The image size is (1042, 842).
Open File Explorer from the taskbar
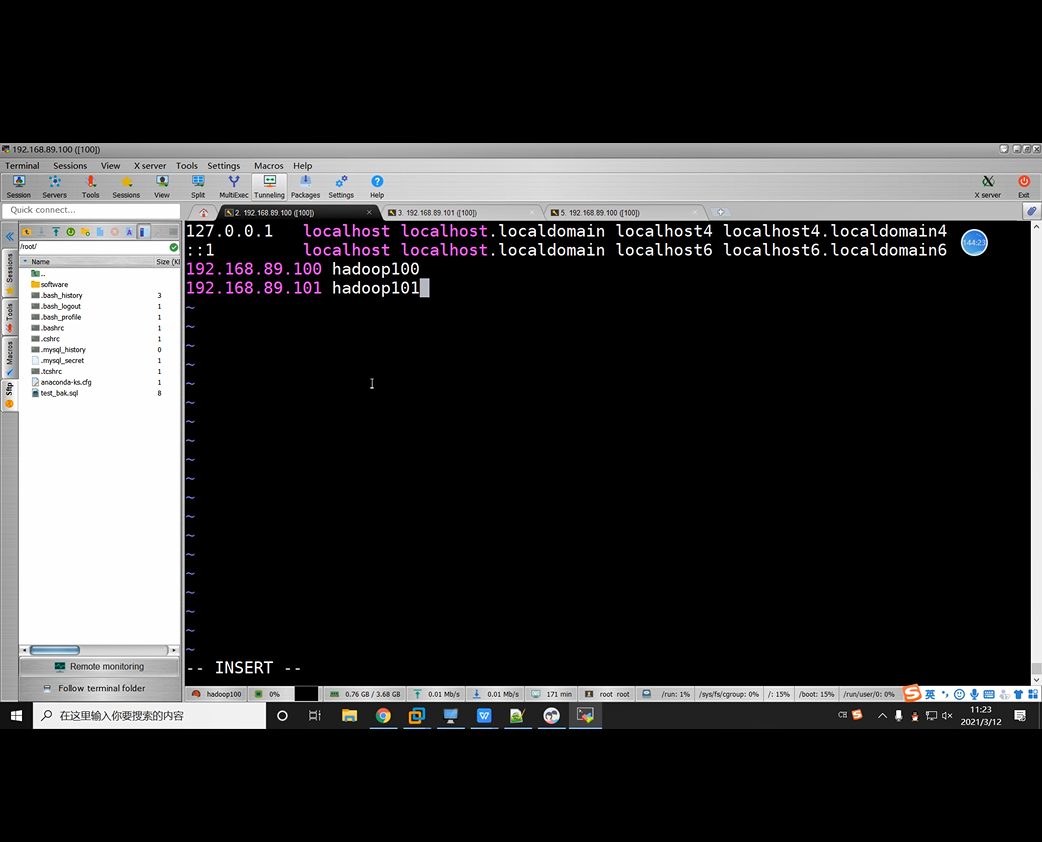tap(349, 716)
